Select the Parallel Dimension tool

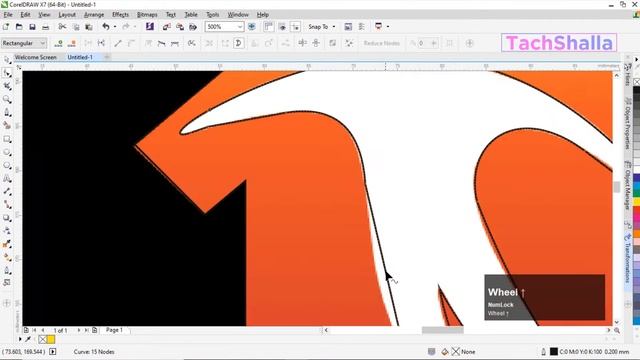(7, 191)
